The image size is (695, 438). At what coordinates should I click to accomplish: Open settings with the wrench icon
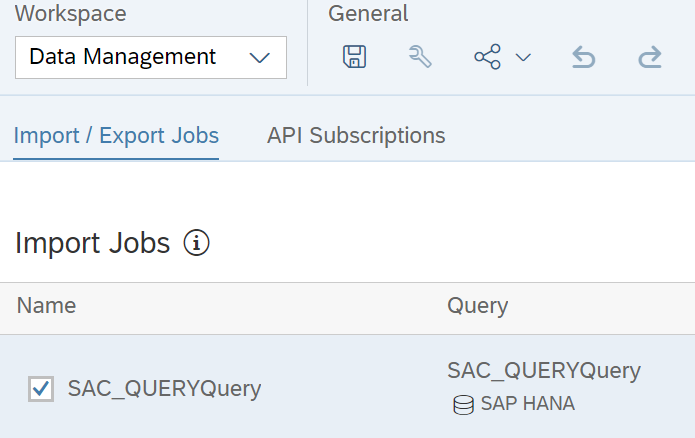click(x=420, y=57)
